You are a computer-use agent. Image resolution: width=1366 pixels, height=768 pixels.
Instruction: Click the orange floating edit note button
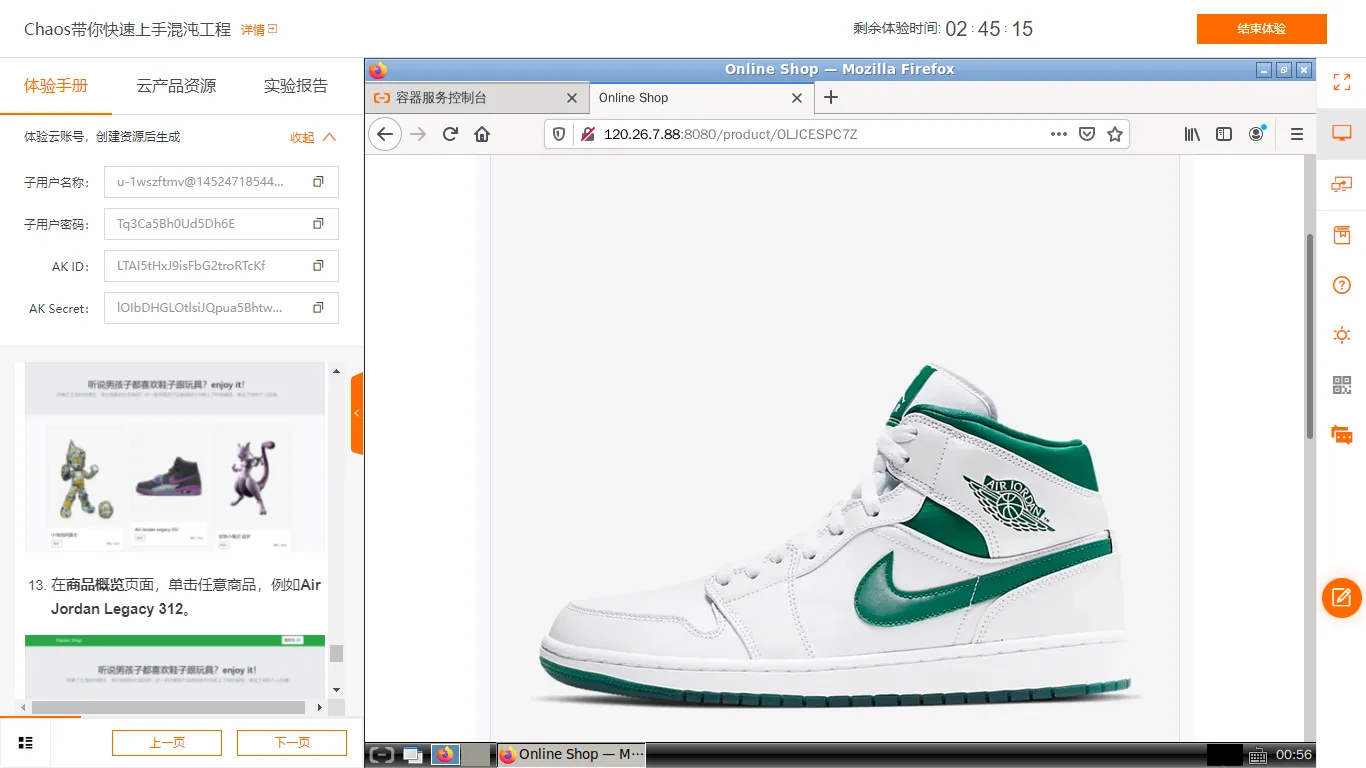[x=1342, y=598]
